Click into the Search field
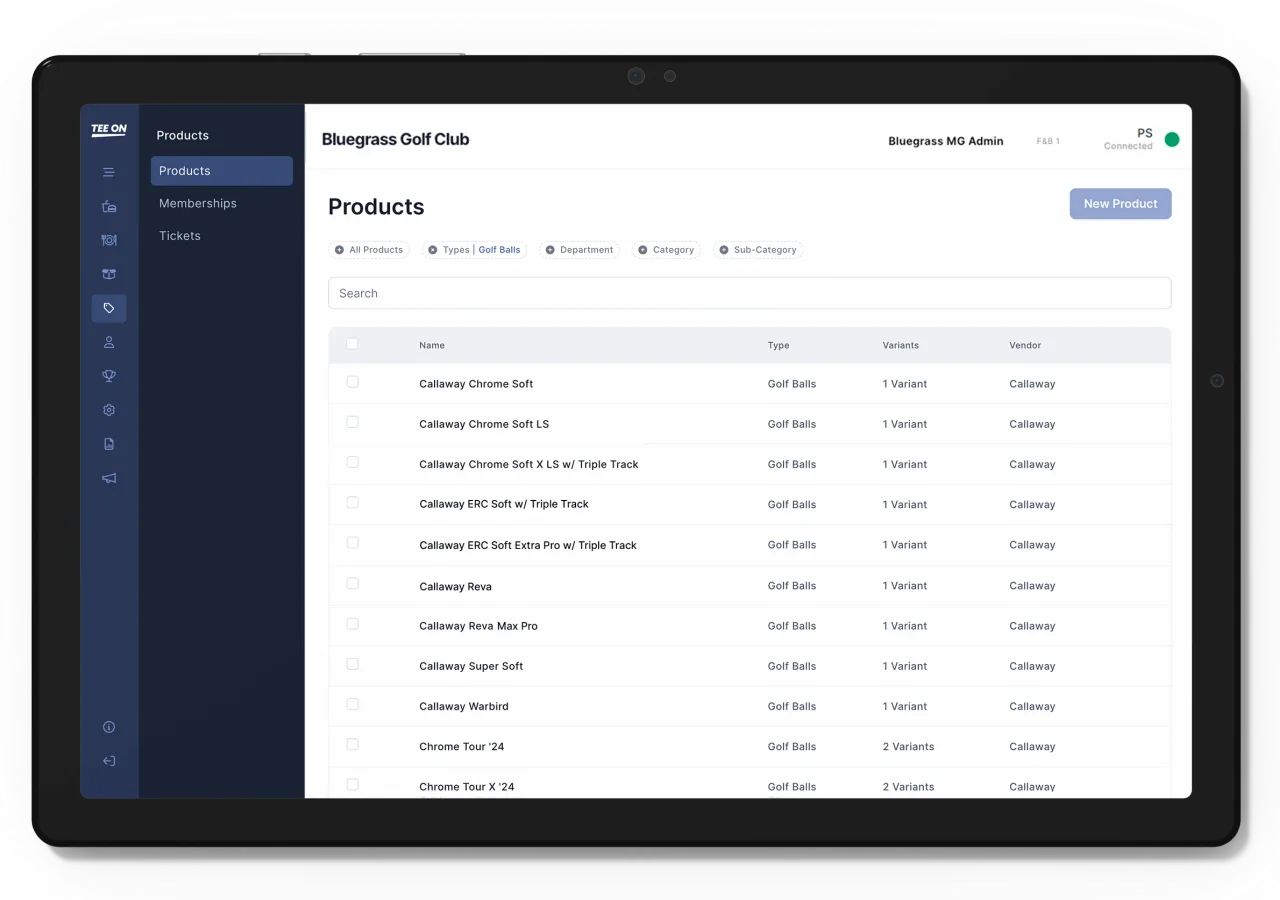The image size is (1280, 900). [x=750, y=293]
